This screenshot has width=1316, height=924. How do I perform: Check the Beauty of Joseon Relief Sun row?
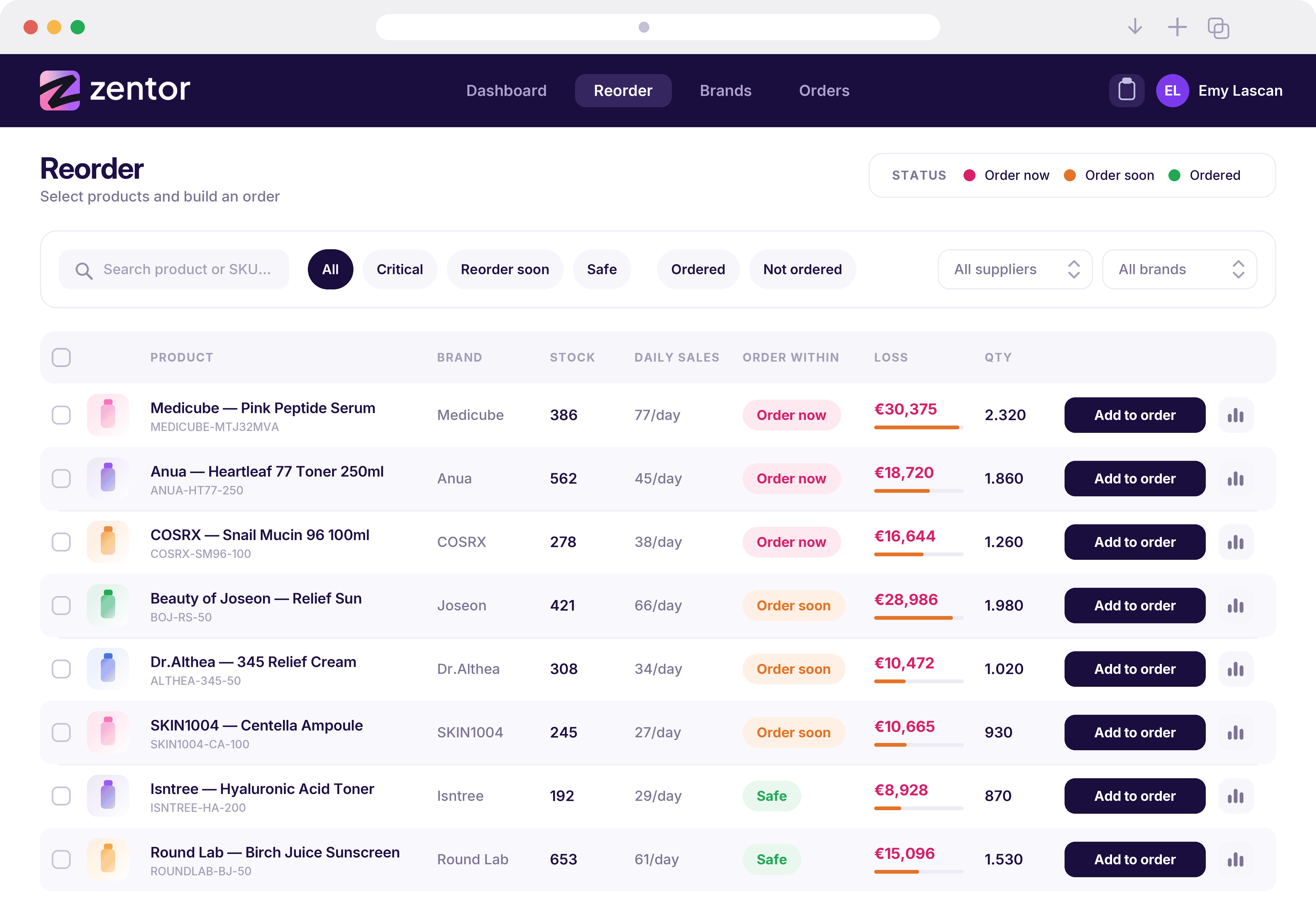point(61,606)
